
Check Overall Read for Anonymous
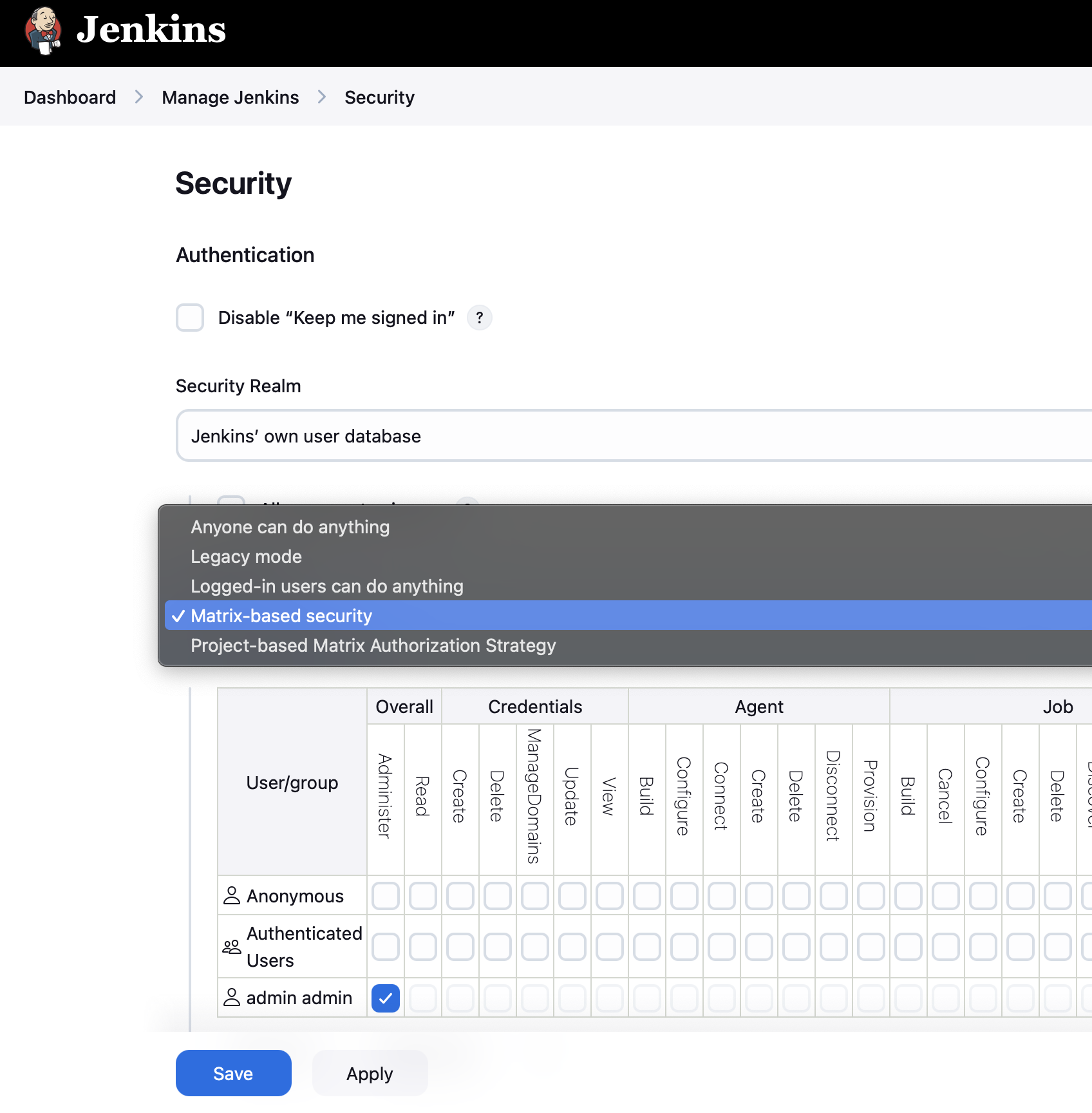(x=423, y=896)
